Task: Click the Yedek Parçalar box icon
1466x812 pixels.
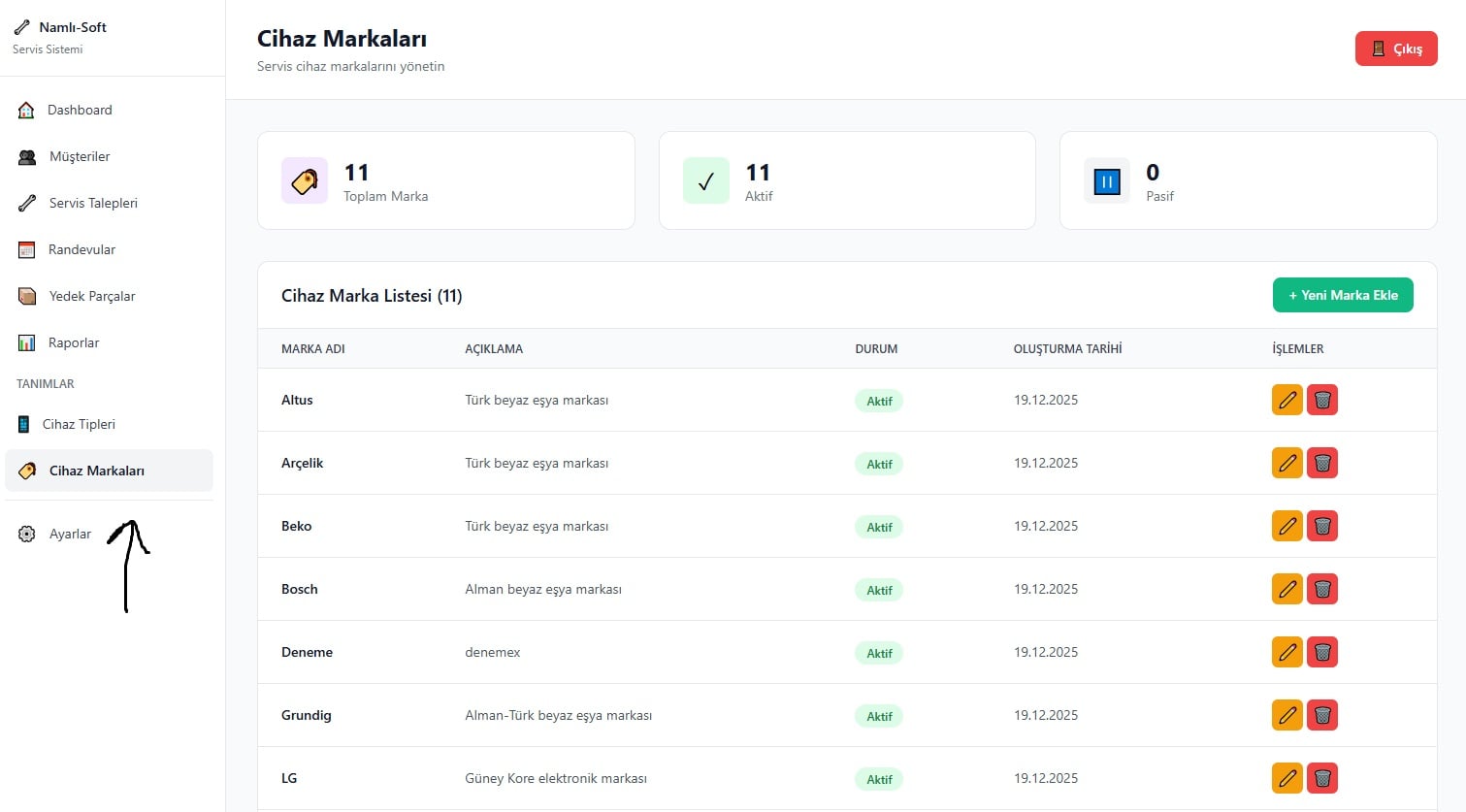Action: [x=27, y=296]
